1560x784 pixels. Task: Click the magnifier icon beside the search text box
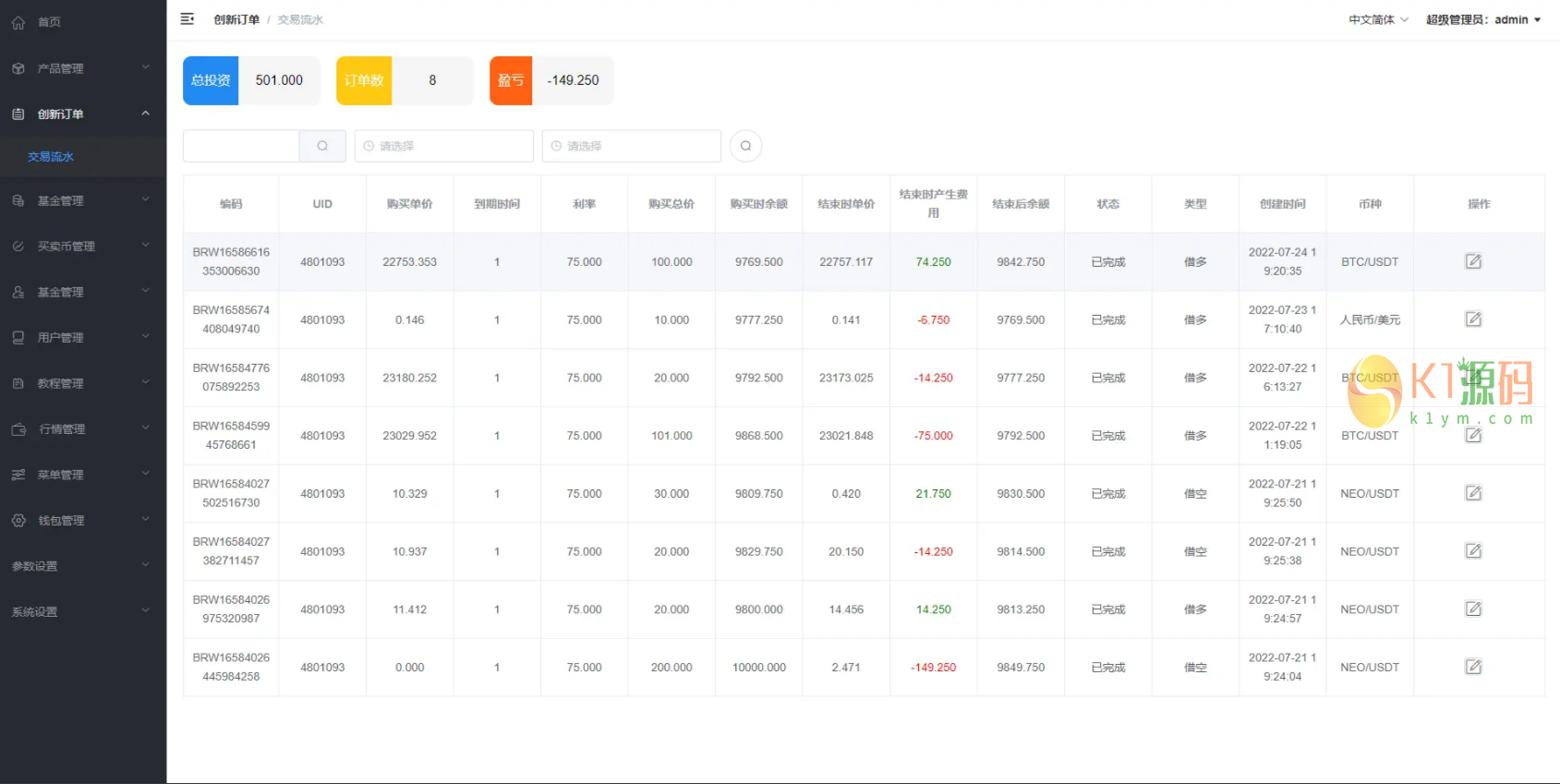pos(322,146)
